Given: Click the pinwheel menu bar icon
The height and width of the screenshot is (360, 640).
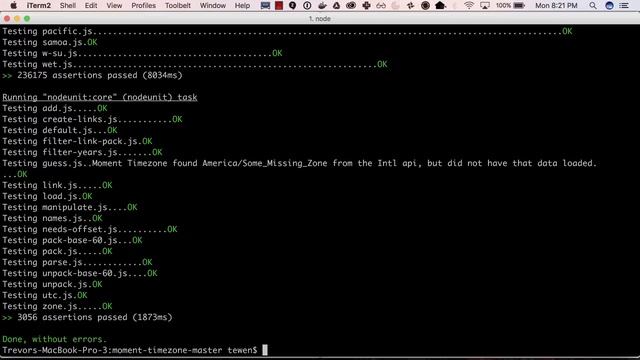Looking at the screenshot, I should (411, 5).
